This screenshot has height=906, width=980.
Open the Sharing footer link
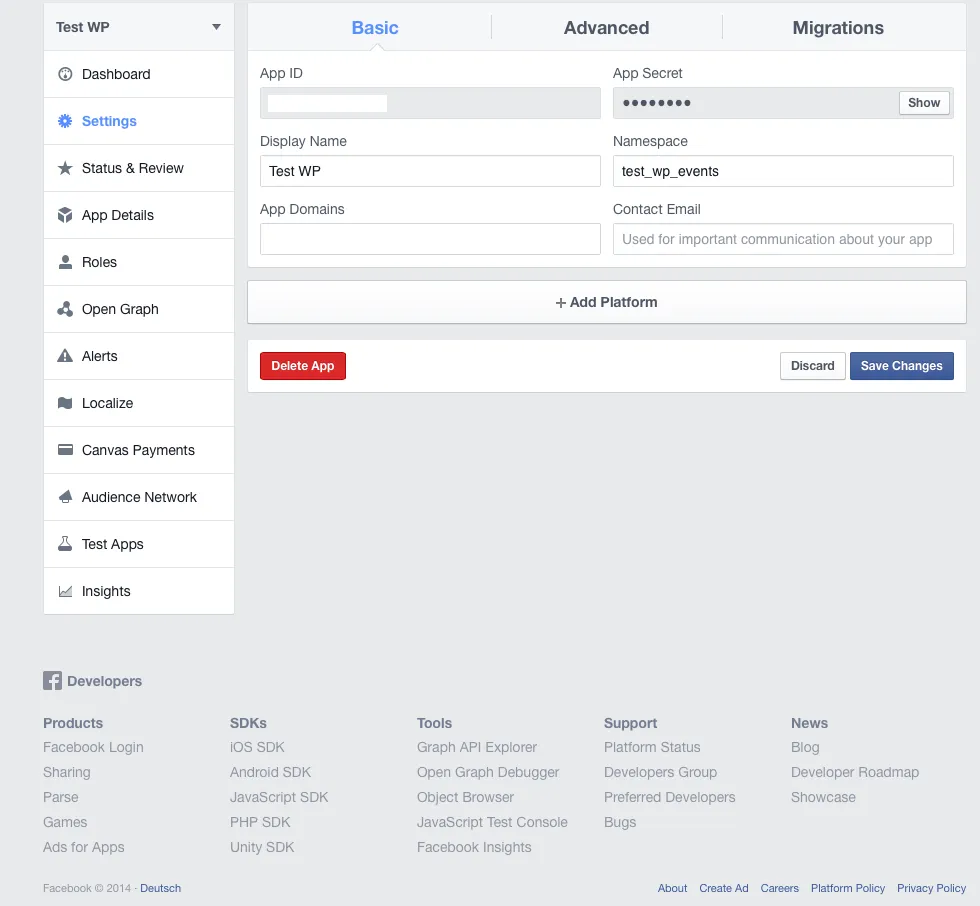pos(66,772)
